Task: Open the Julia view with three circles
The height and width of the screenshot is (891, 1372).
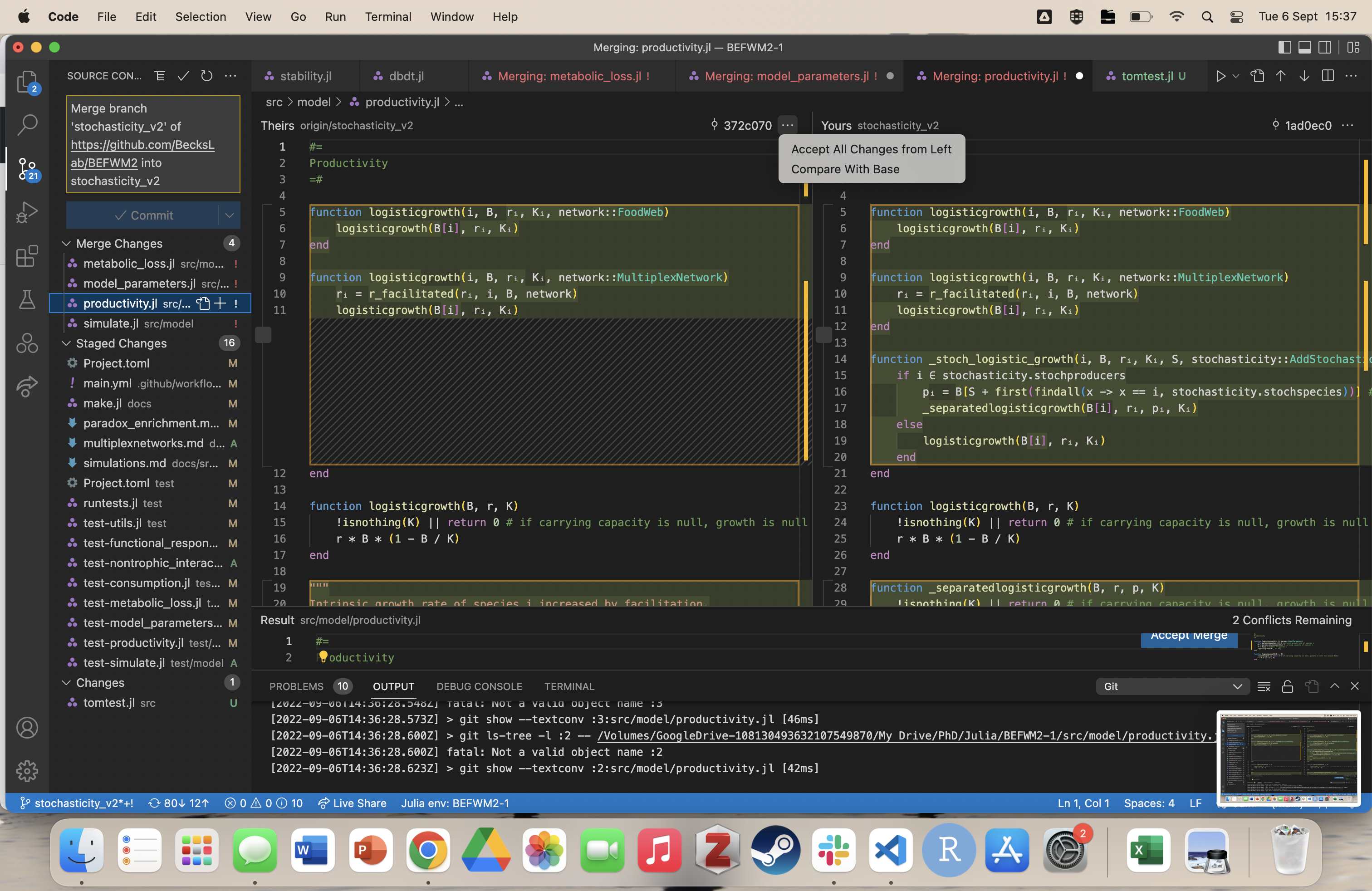Action: (x=26, y=343)
